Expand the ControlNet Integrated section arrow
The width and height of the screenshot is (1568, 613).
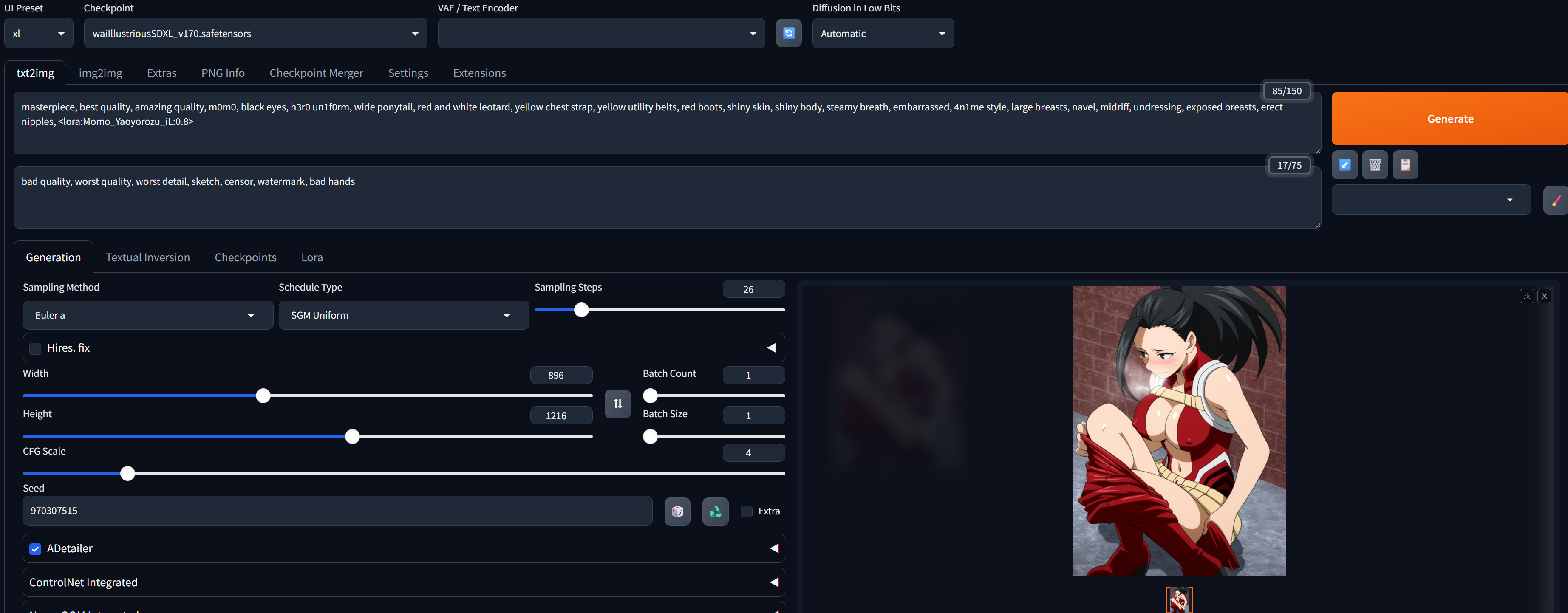[x=774, y=582]
